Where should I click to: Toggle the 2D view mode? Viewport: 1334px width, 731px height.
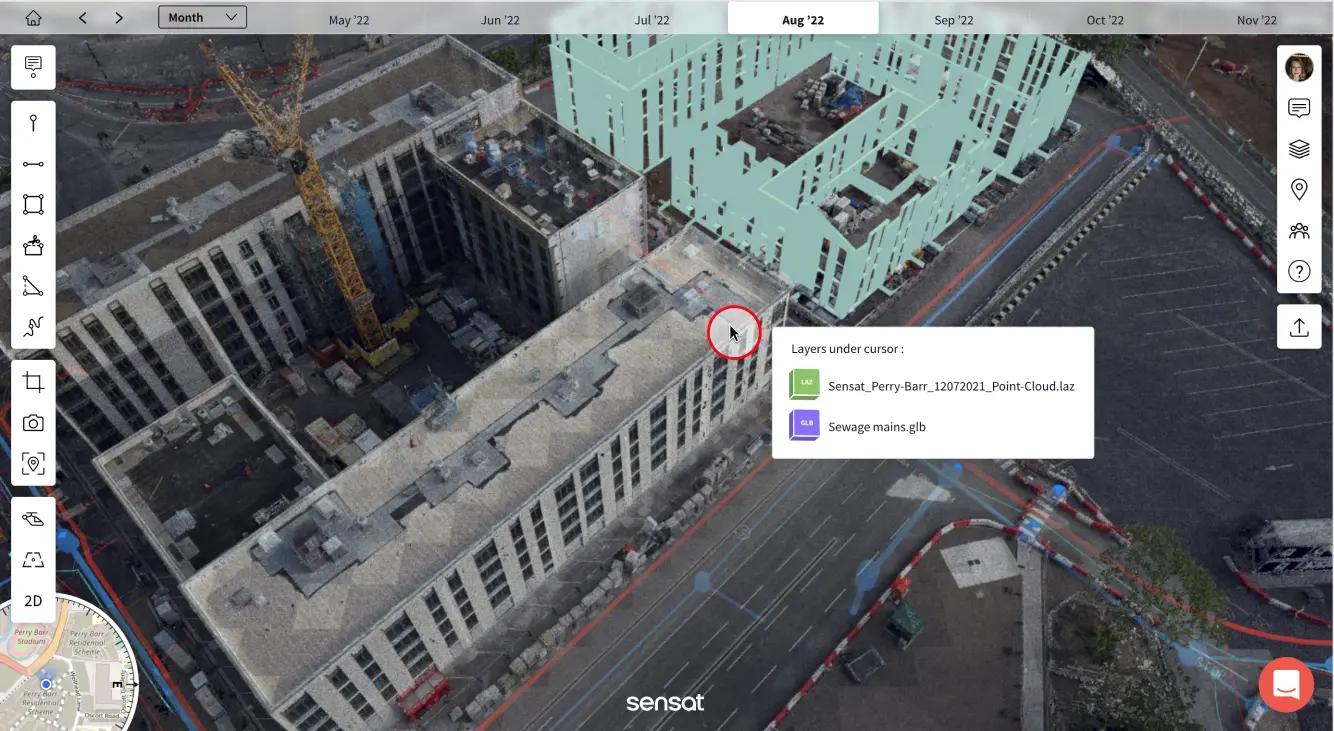click(x=33, y=601)
